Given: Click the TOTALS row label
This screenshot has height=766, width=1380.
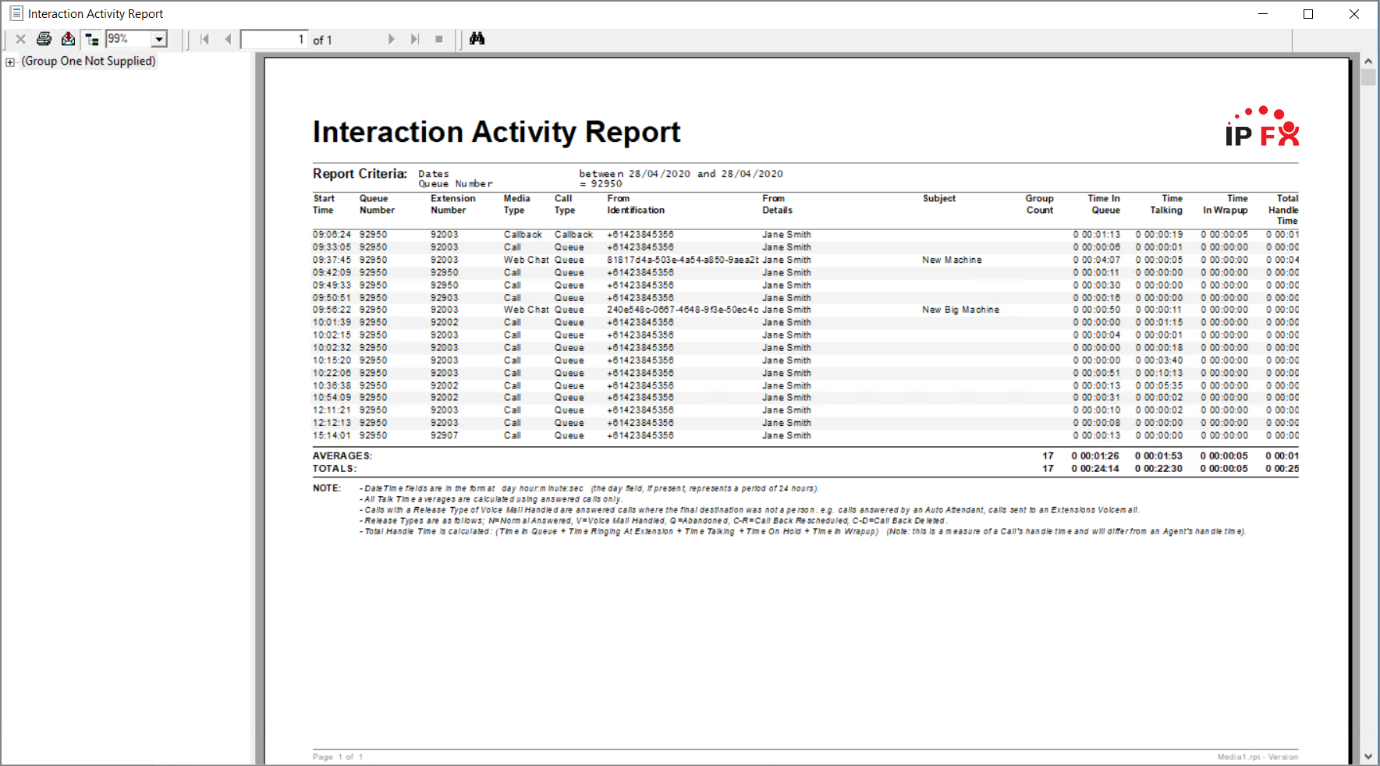Looking at the screenshot, I should [x=335, y=469].
